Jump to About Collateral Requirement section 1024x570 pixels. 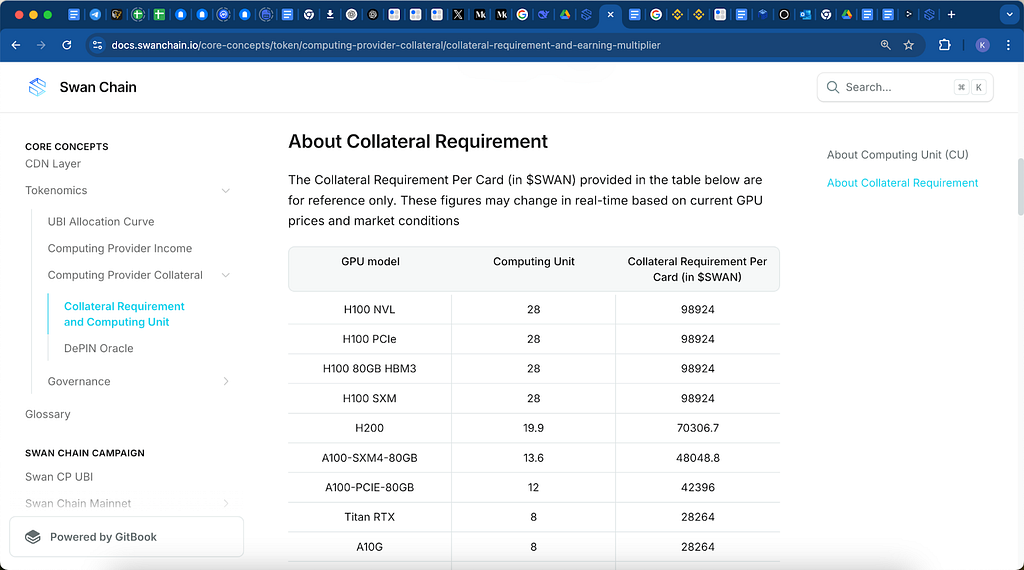click(x=903, y=183)
